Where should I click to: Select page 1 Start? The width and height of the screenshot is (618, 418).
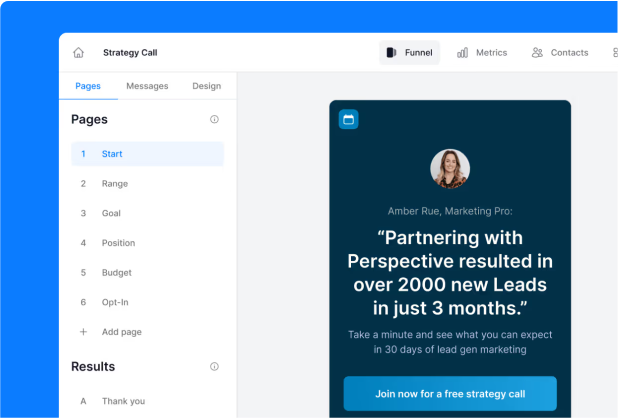(147, 154)
